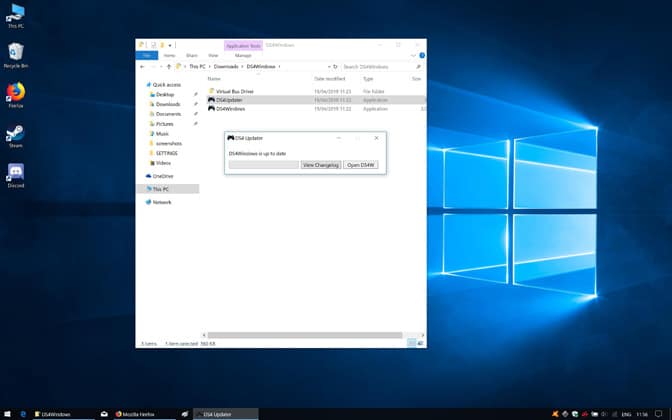Switch to the Home ribbon tab
The height and width of the screenshot is (420, 672).
click(x=169, y=56)
